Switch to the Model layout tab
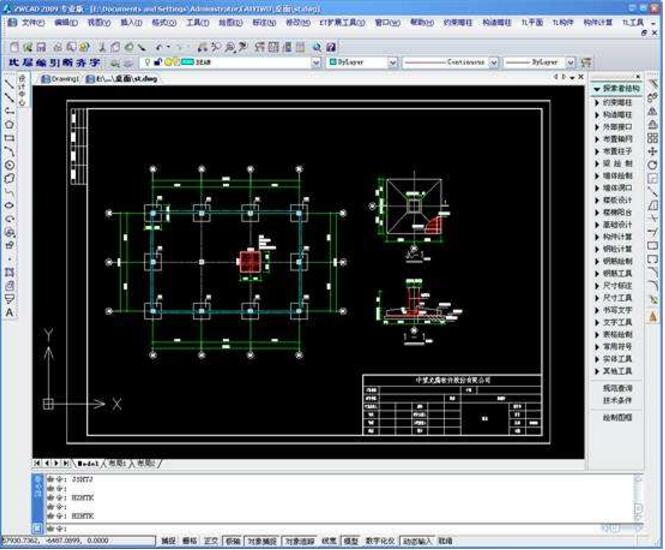This screenshot has height=550, width=665. pos(88,463)
